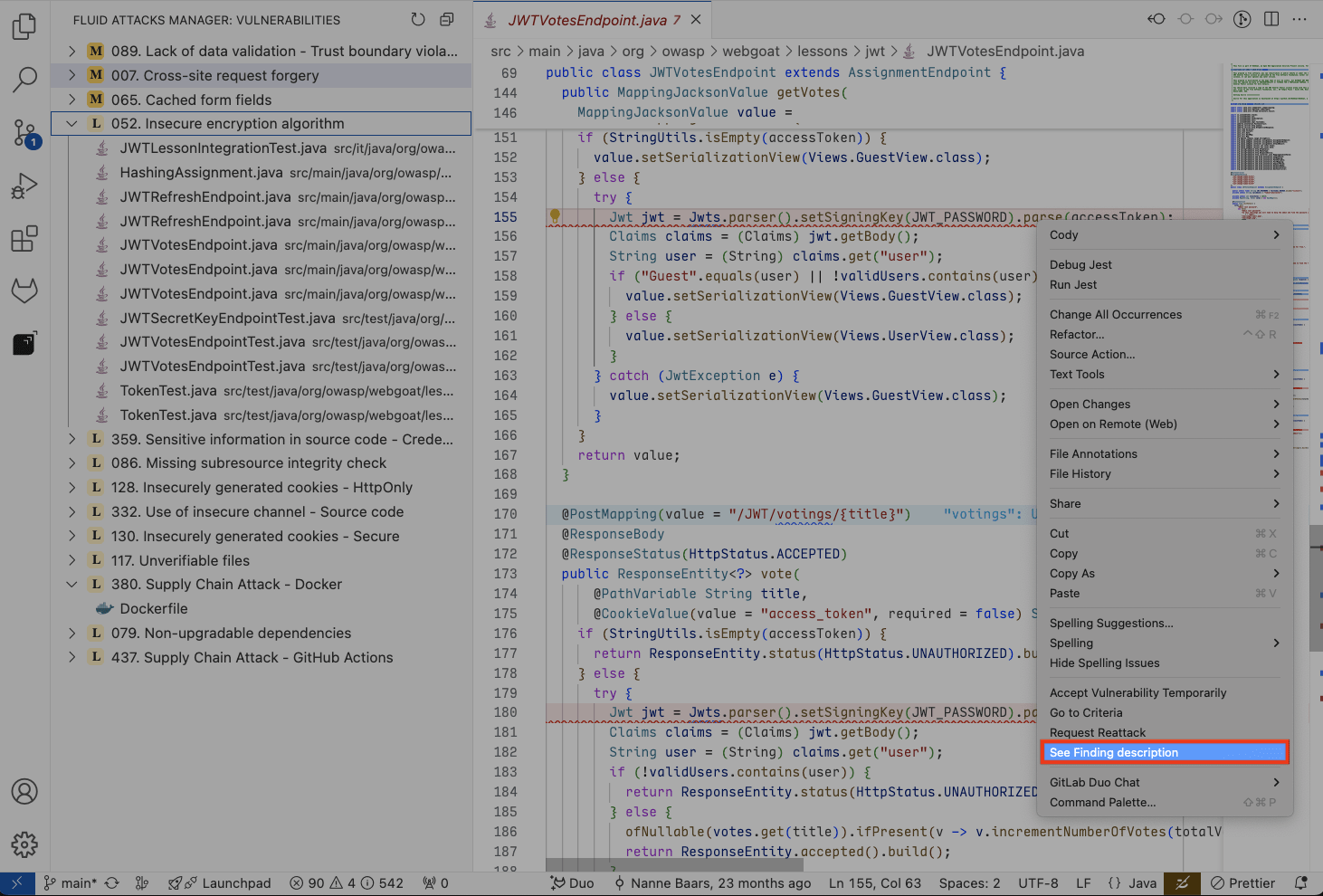Open the editor More Actions ellipsis
The image size is (1323, 896).
coord(1299,19)
